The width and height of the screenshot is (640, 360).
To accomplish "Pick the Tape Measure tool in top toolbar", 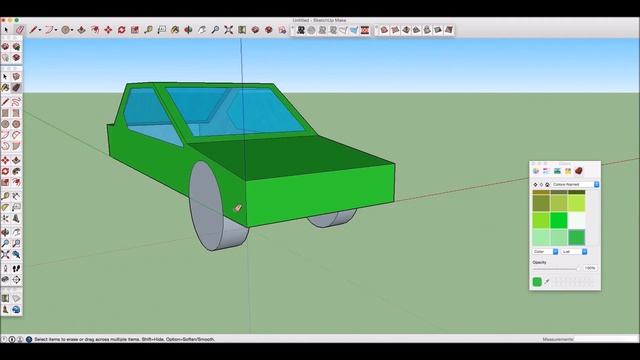I will (148, 30).
